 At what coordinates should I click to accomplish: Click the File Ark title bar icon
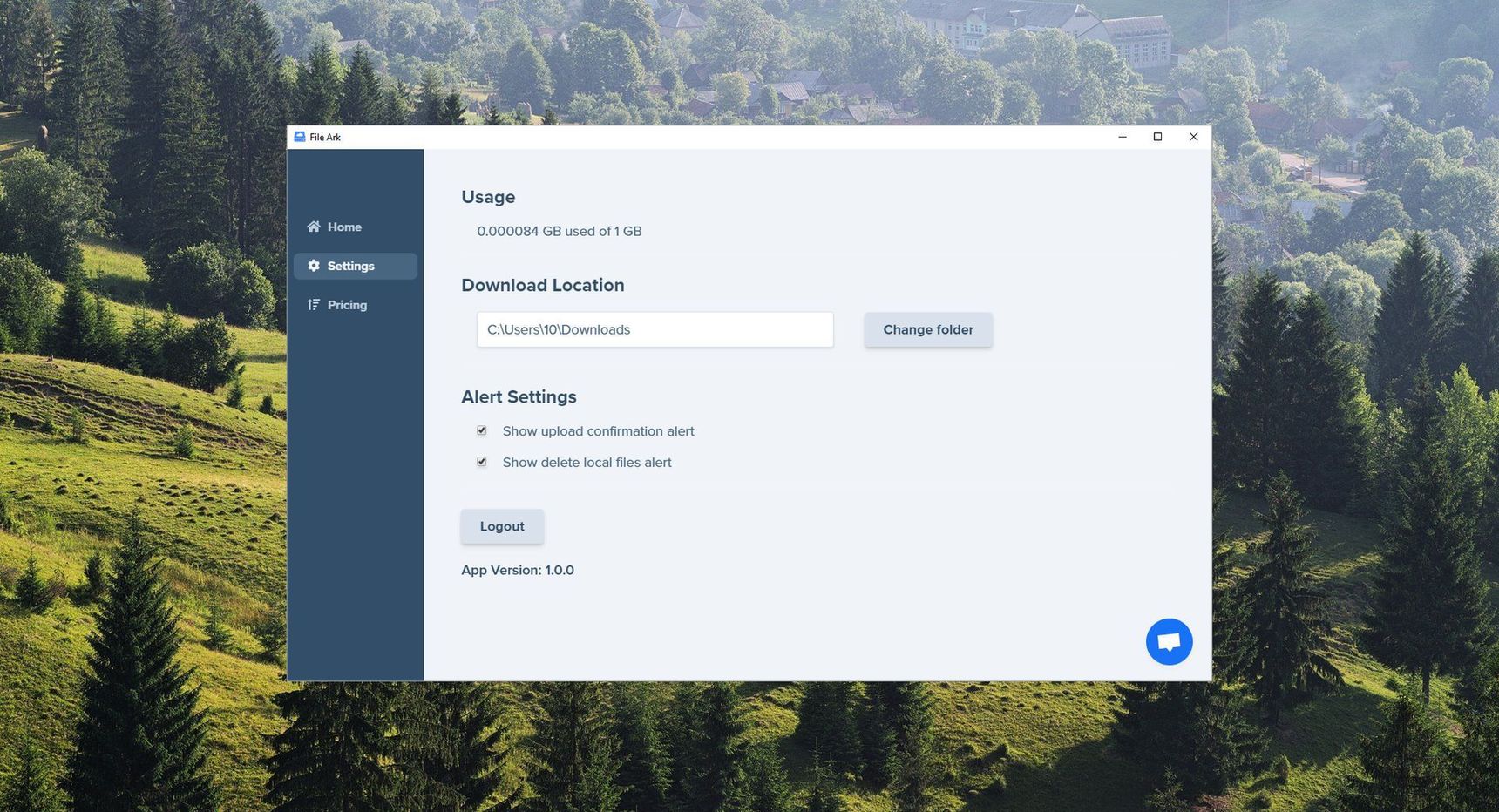click(300, 137)
